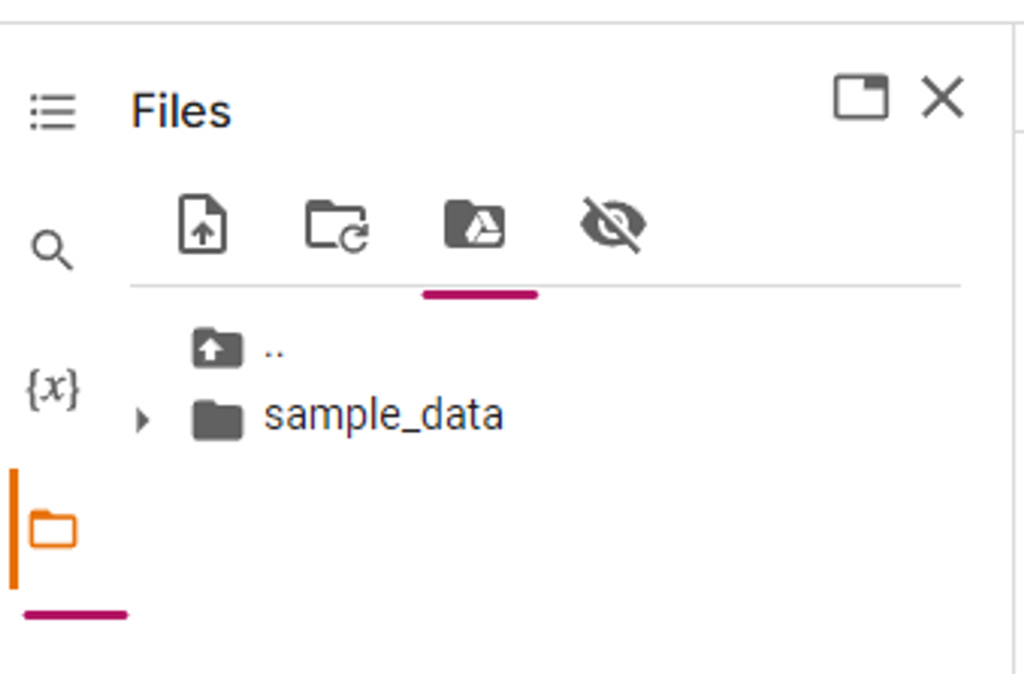Pop out Files panel into new tab
This screenshot has width=1024, height=674.
click(861, 97)
